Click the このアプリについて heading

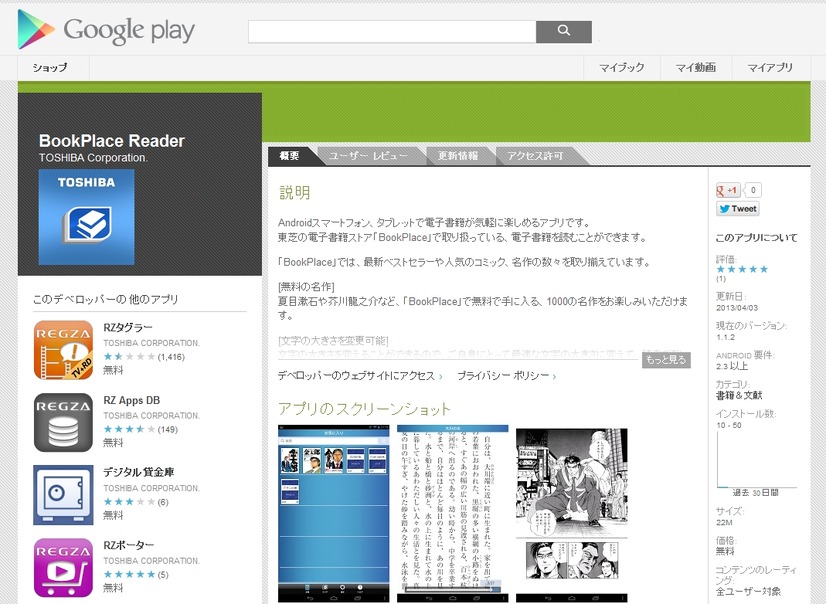click(756, 238)
